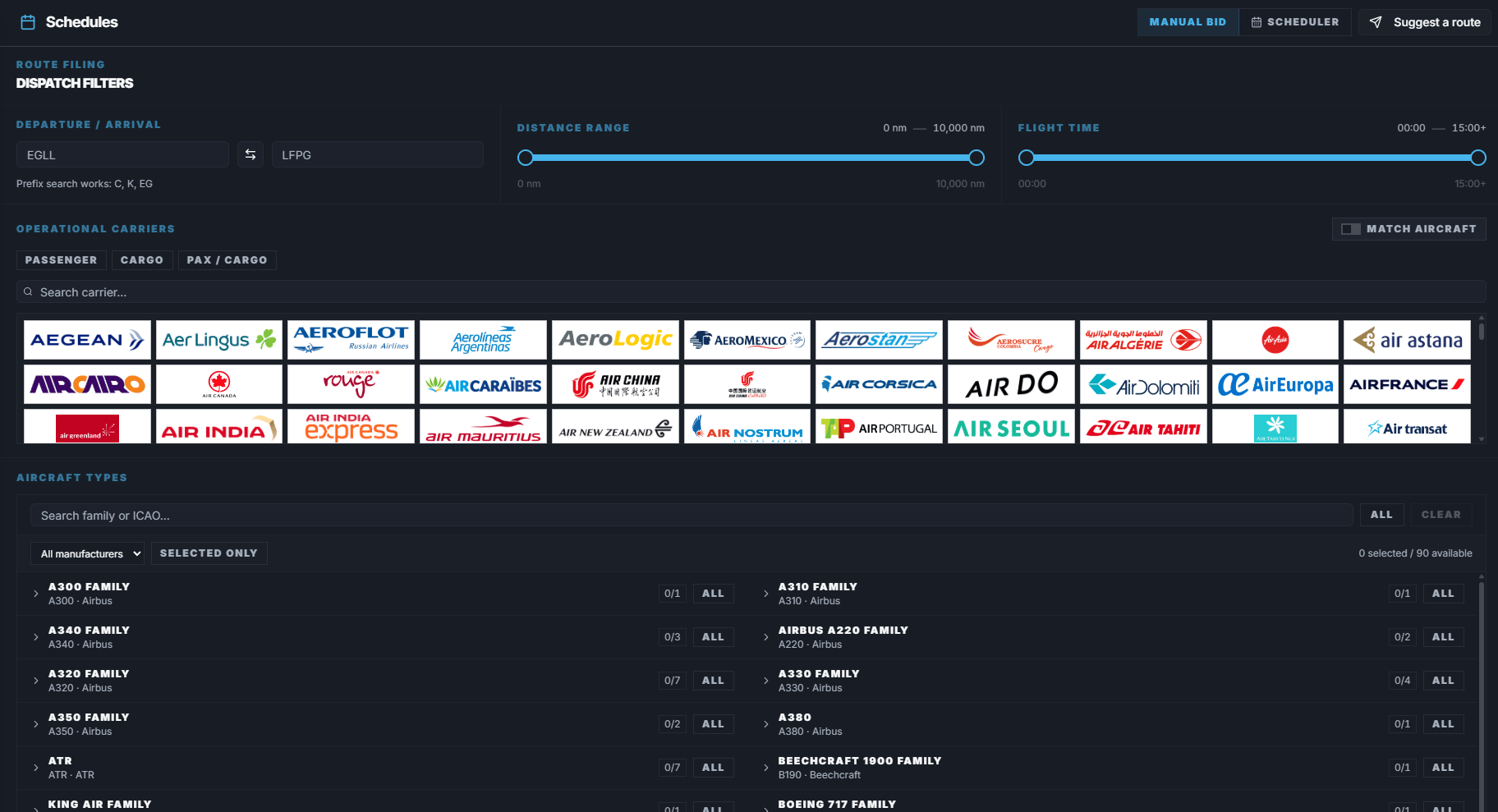1498x812 pixels.
Task: Select the Air Dolomiti carrier logo
Action: 1143,384
